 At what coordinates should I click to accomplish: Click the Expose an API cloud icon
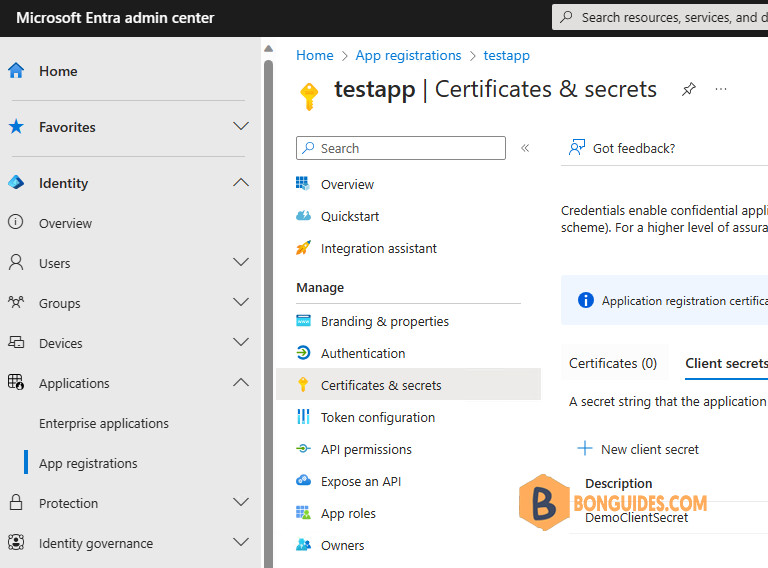pos(303,480)
